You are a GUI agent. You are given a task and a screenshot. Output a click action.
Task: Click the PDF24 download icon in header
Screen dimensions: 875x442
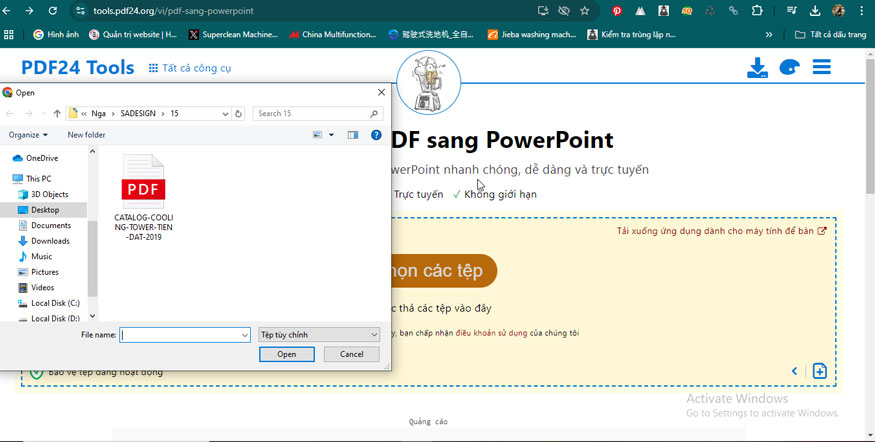757,68
